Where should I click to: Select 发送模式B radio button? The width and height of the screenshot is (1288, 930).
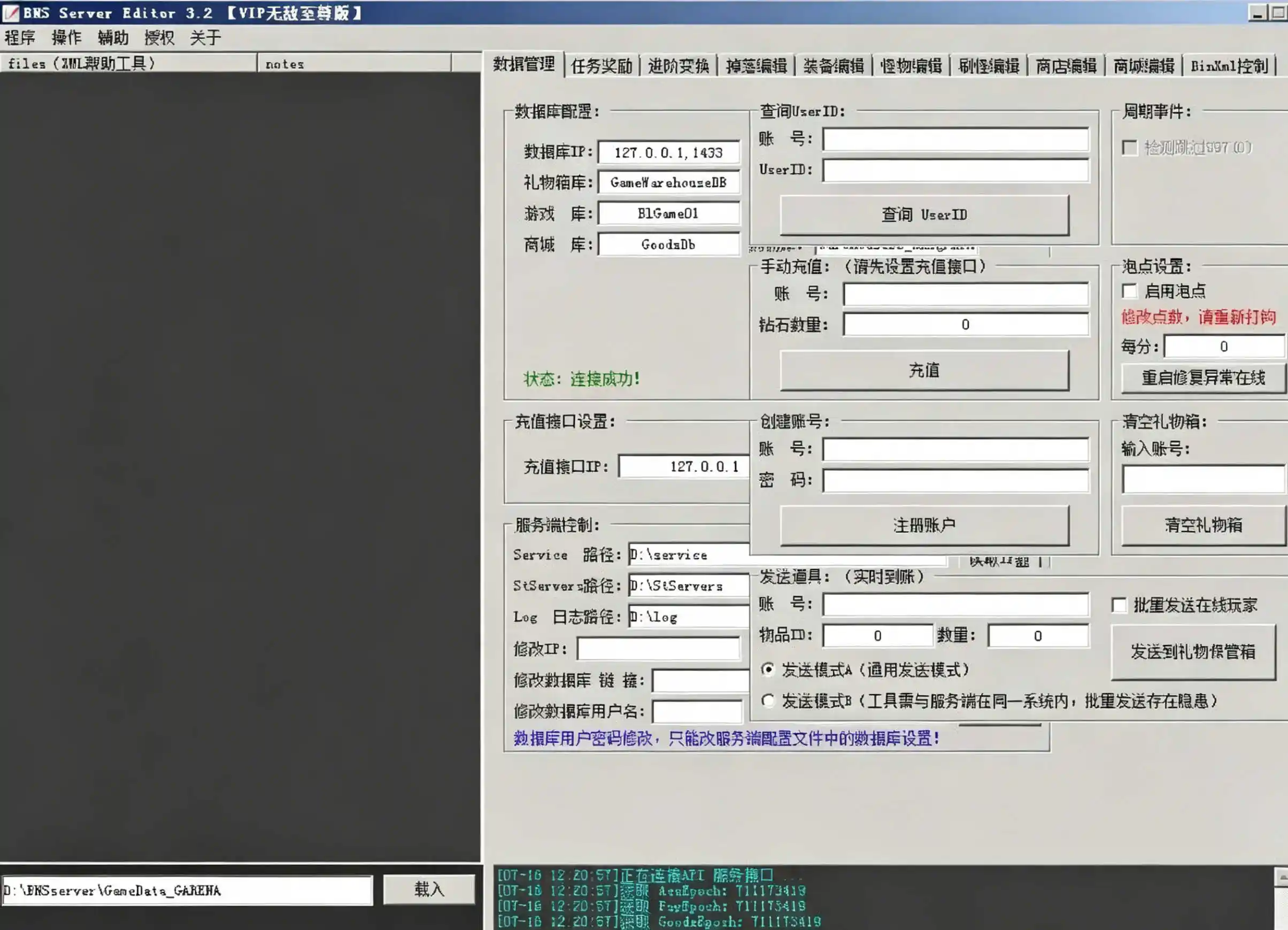click(768, 701)
